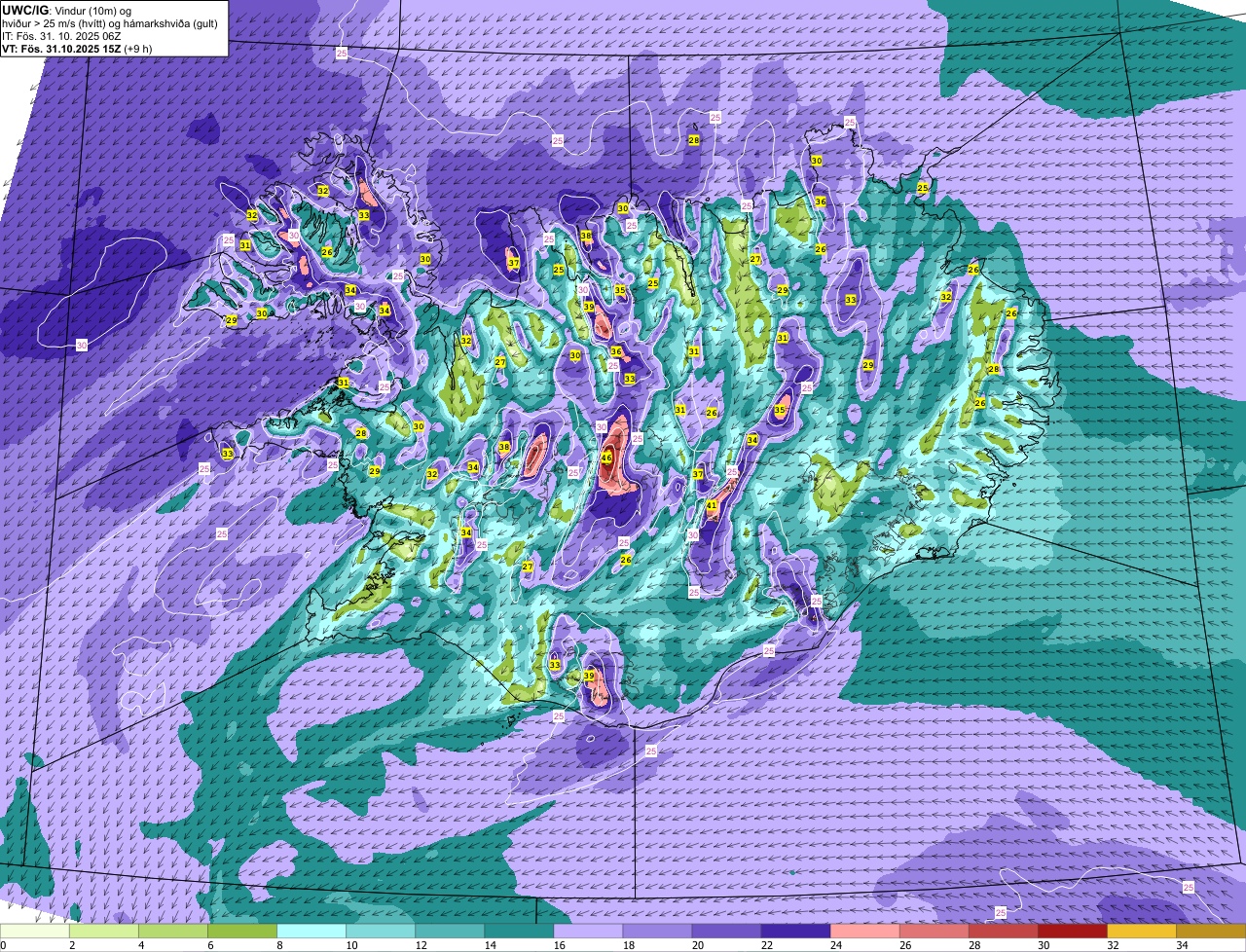Select the 18–20 m/s light purple scale swatch
This screenshot has height=952, width=1246.
(x=657, y=932)
